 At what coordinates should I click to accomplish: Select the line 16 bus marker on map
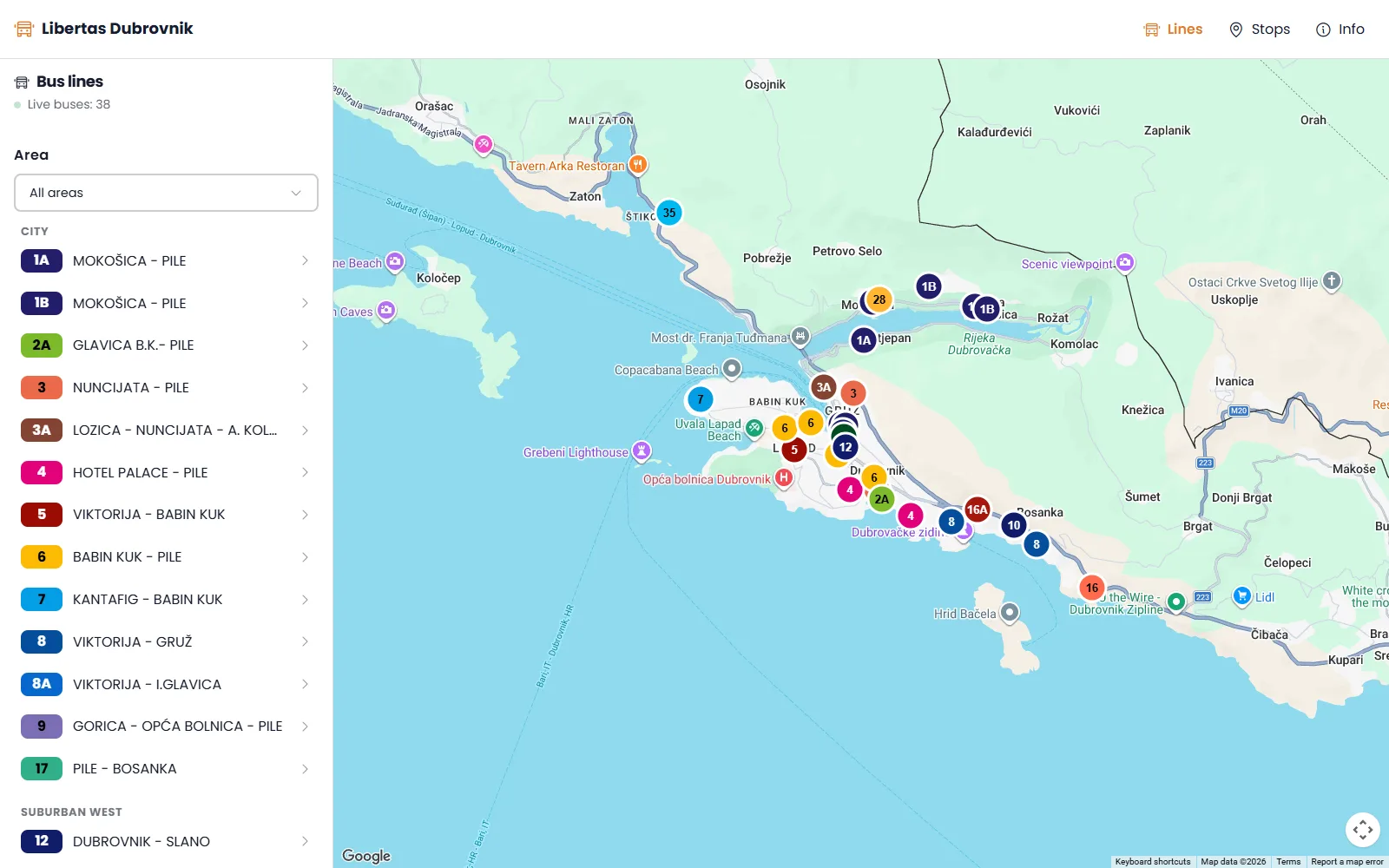click(x=1092, y=588)
